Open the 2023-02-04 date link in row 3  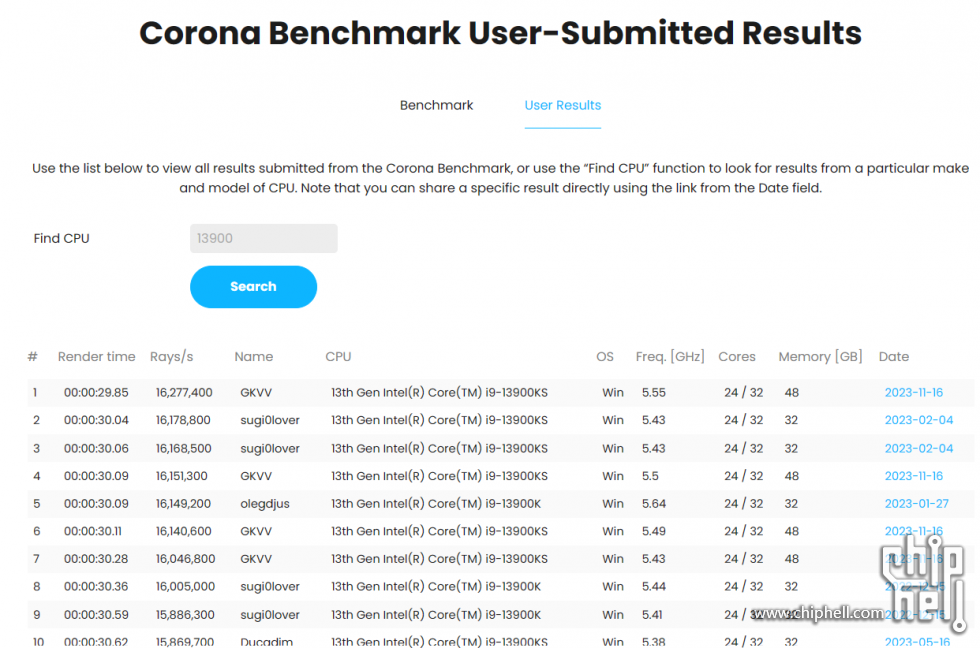coord(918,448)
